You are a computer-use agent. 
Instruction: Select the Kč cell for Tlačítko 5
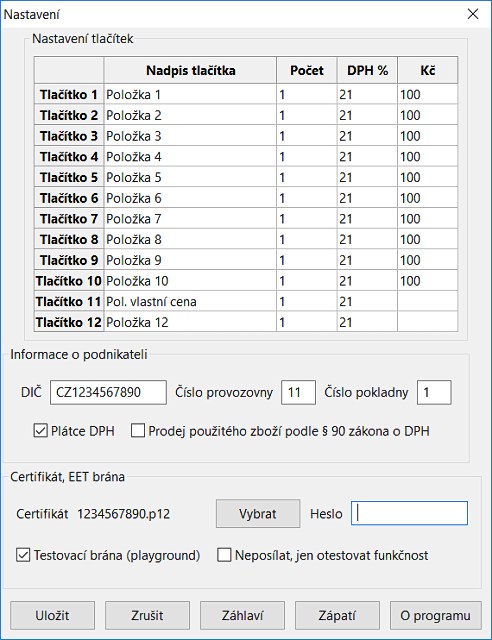427,178
